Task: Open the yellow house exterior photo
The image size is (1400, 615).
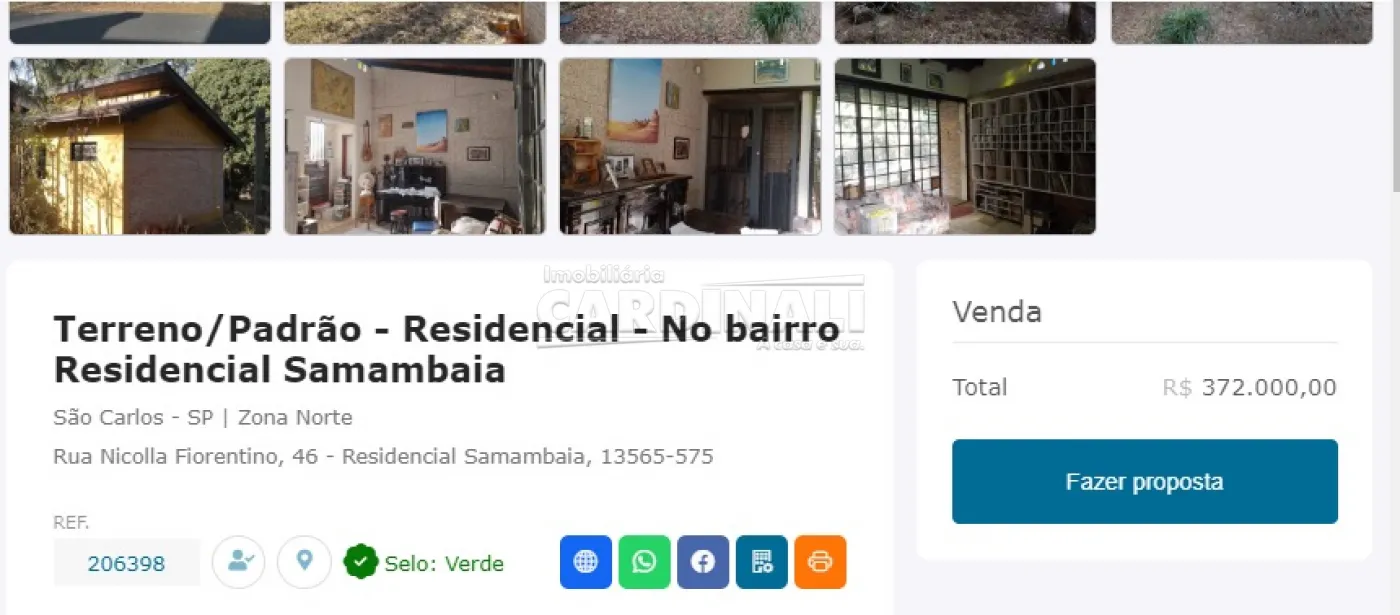Action: pos(140,146)
